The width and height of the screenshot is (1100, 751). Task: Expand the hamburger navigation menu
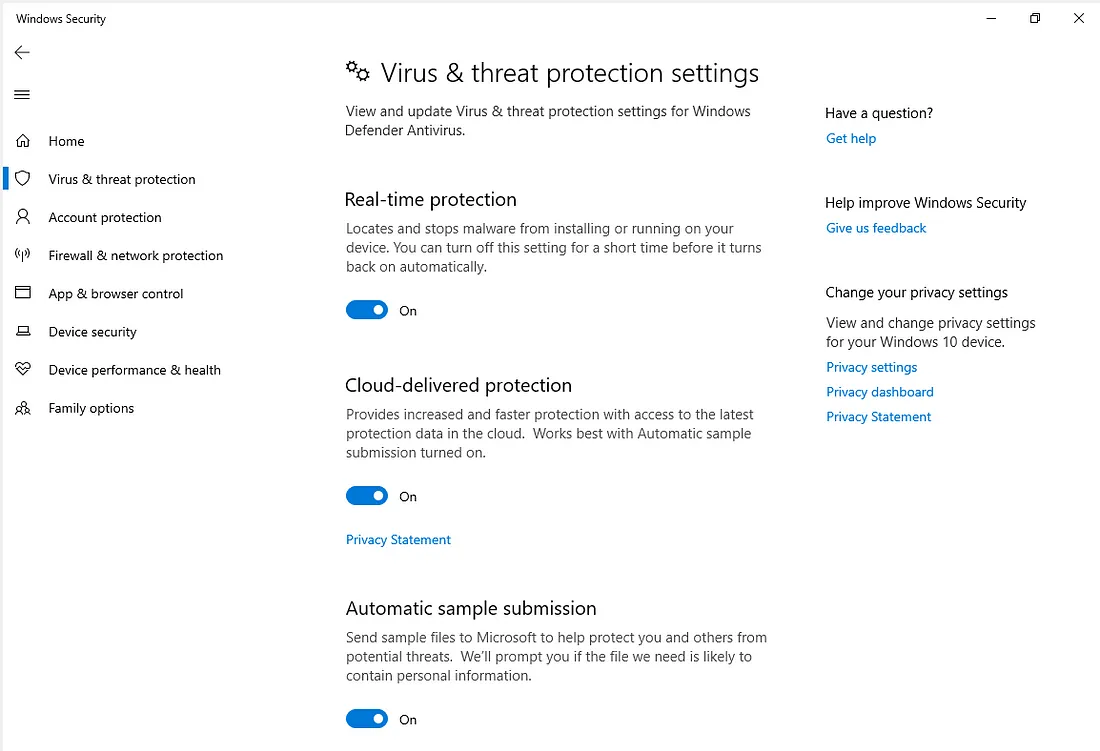coord(22,95)
